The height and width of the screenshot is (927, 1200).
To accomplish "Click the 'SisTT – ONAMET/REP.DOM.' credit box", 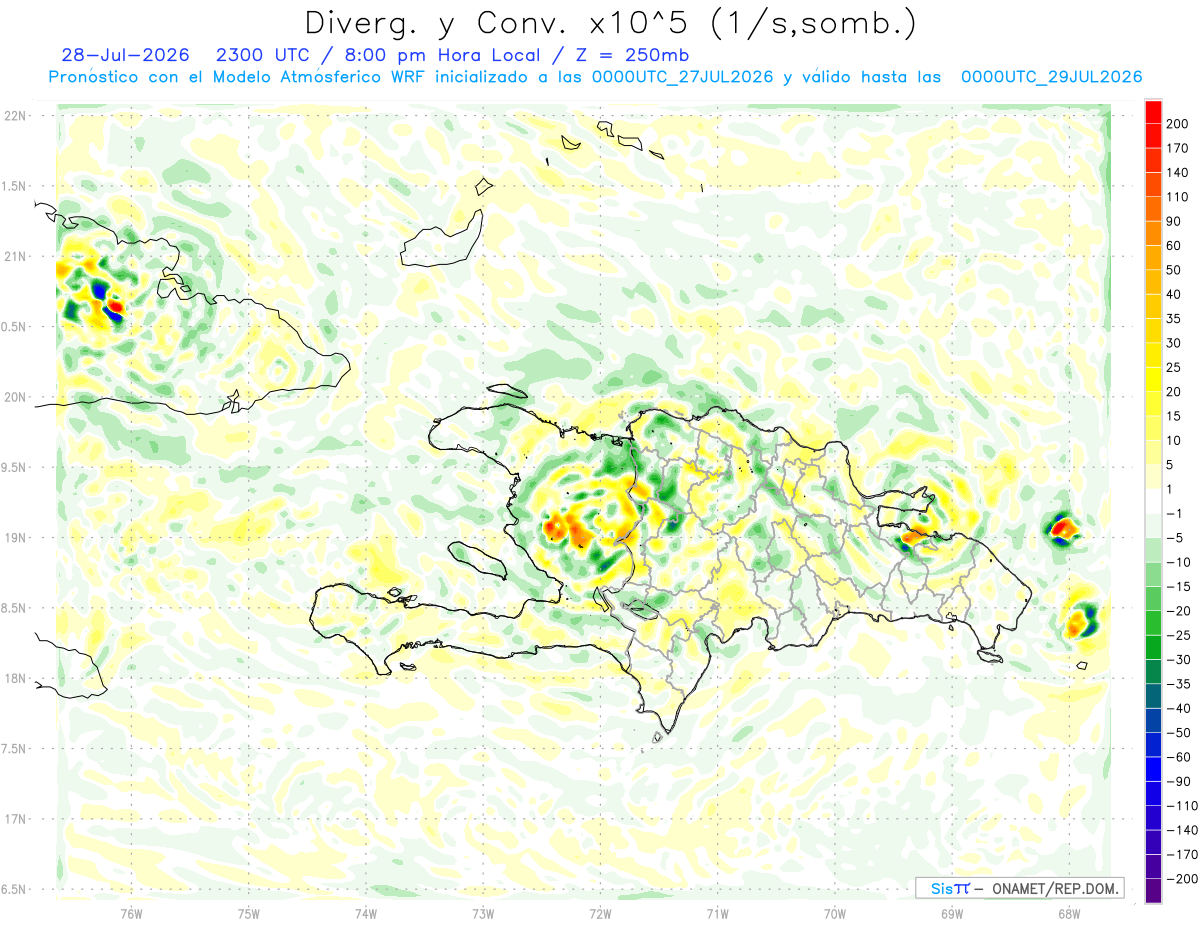I will pyautogui.click(x=1019, y=888).
